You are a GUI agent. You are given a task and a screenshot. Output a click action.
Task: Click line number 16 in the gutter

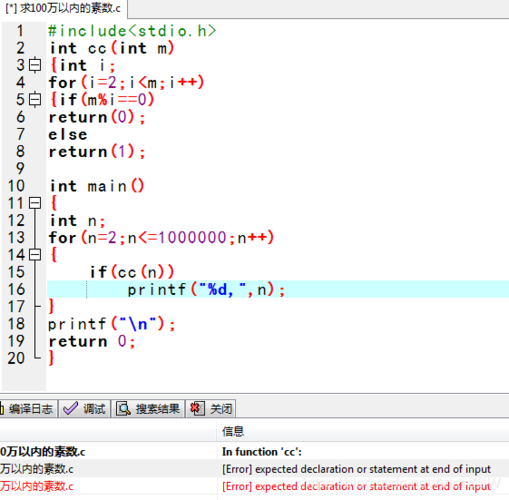[x=17, y=289]
